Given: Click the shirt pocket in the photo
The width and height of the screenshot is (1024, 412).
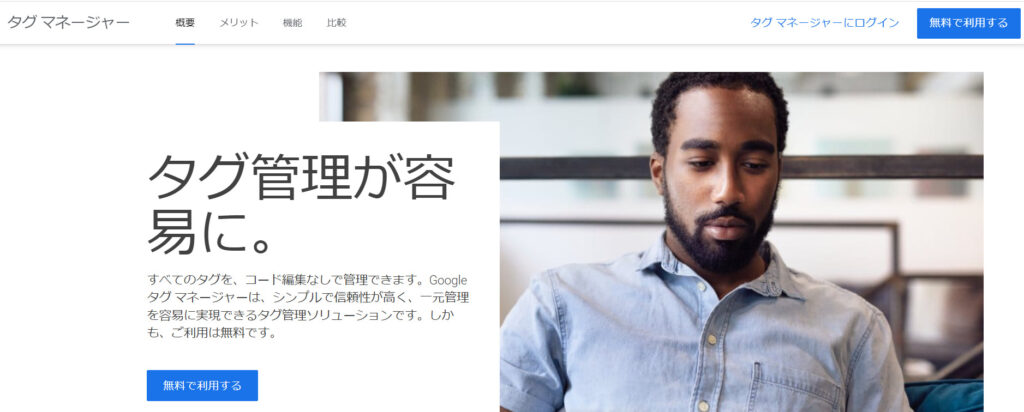Looking at the screenshot, I should tap(795, 387).
